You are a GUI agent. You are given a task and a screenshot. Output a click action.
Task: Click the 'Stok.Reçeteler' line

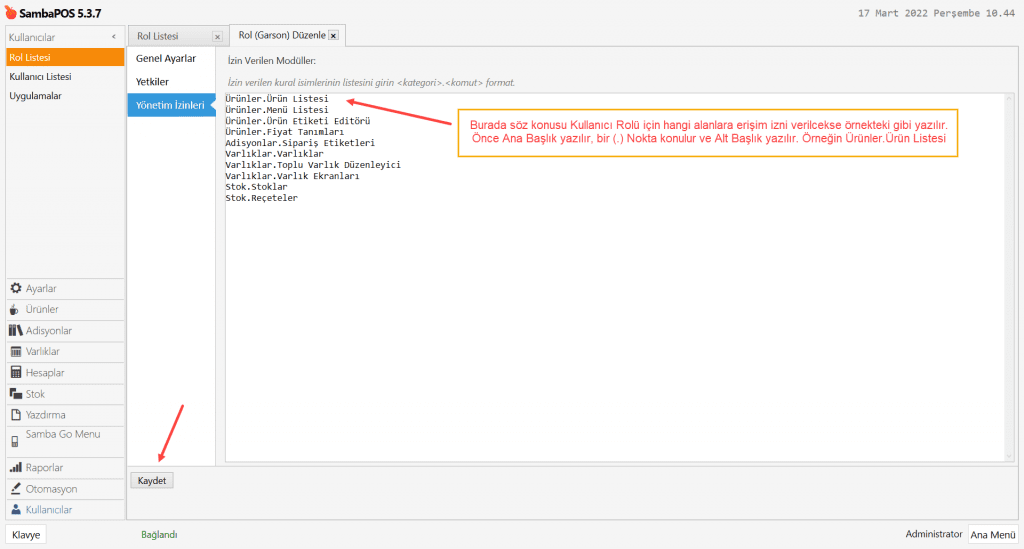click(x=261, y=198)
